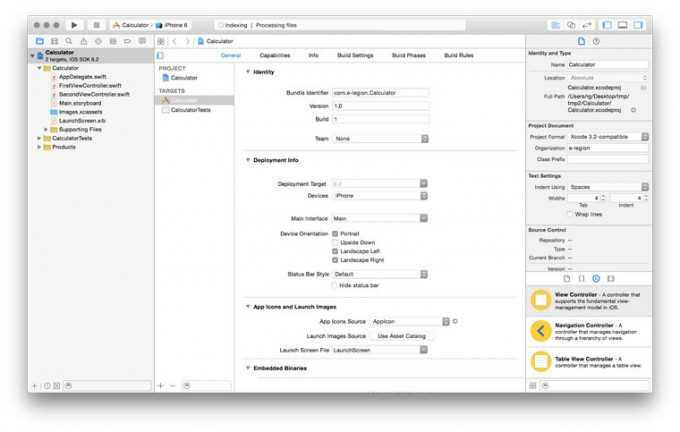Open the Symbol navigator
Image resolution: width=680 pixels, height=432 pixels.
[54, 41]
